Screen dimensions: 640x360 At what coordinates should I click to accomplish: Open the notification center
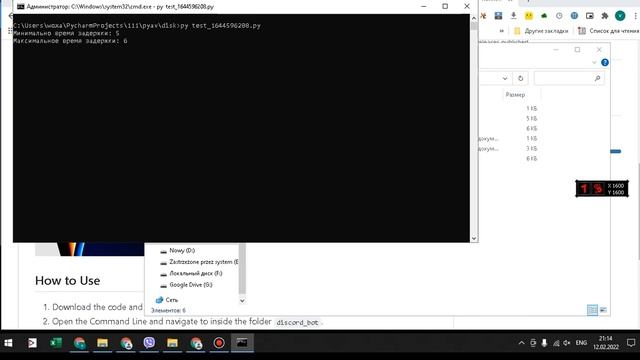point(631,343)
